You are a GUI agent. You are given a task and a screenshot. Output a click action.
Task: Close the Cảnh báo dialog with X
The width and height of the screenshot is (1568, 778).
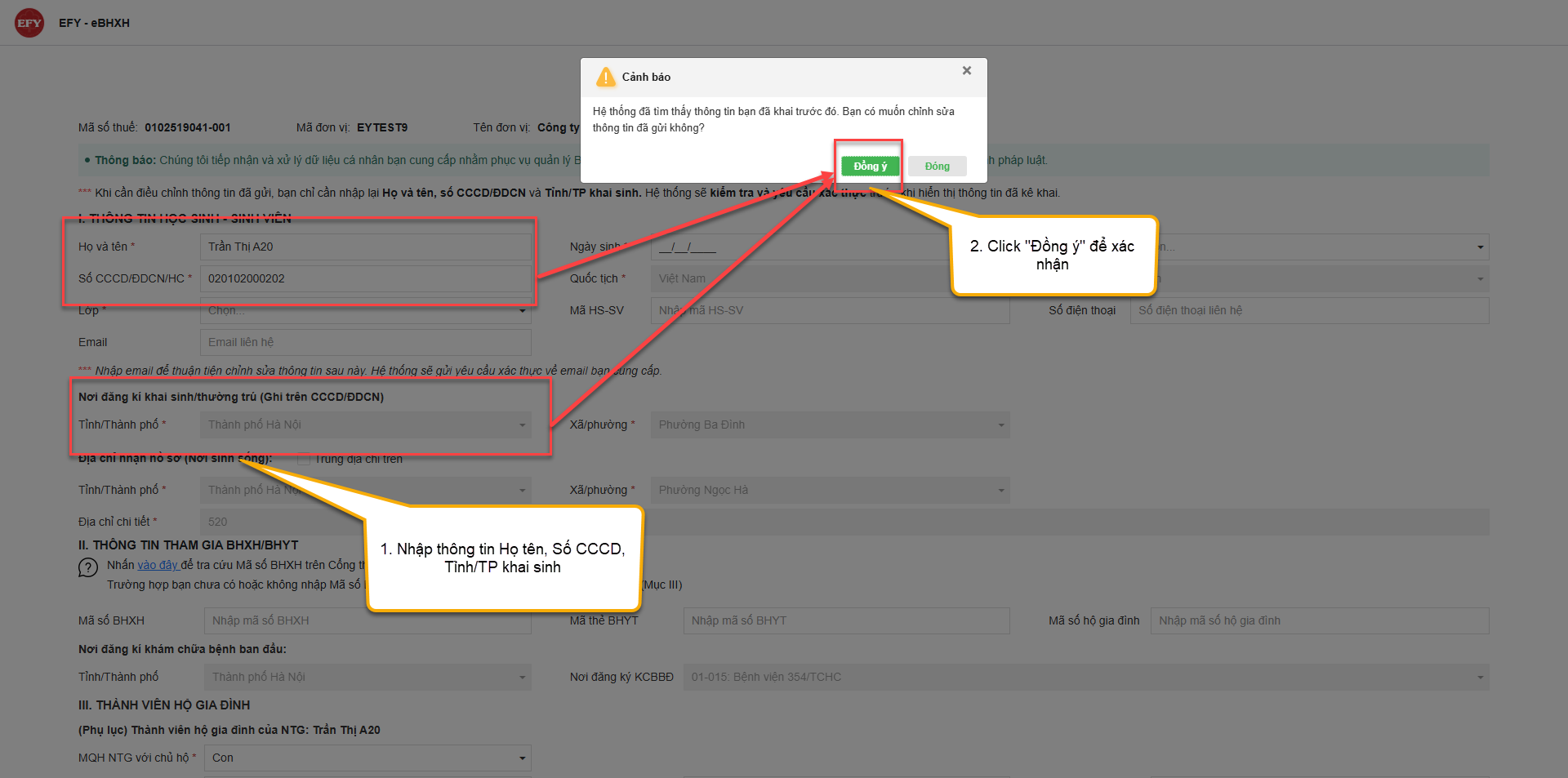click(x=967, y=71)
